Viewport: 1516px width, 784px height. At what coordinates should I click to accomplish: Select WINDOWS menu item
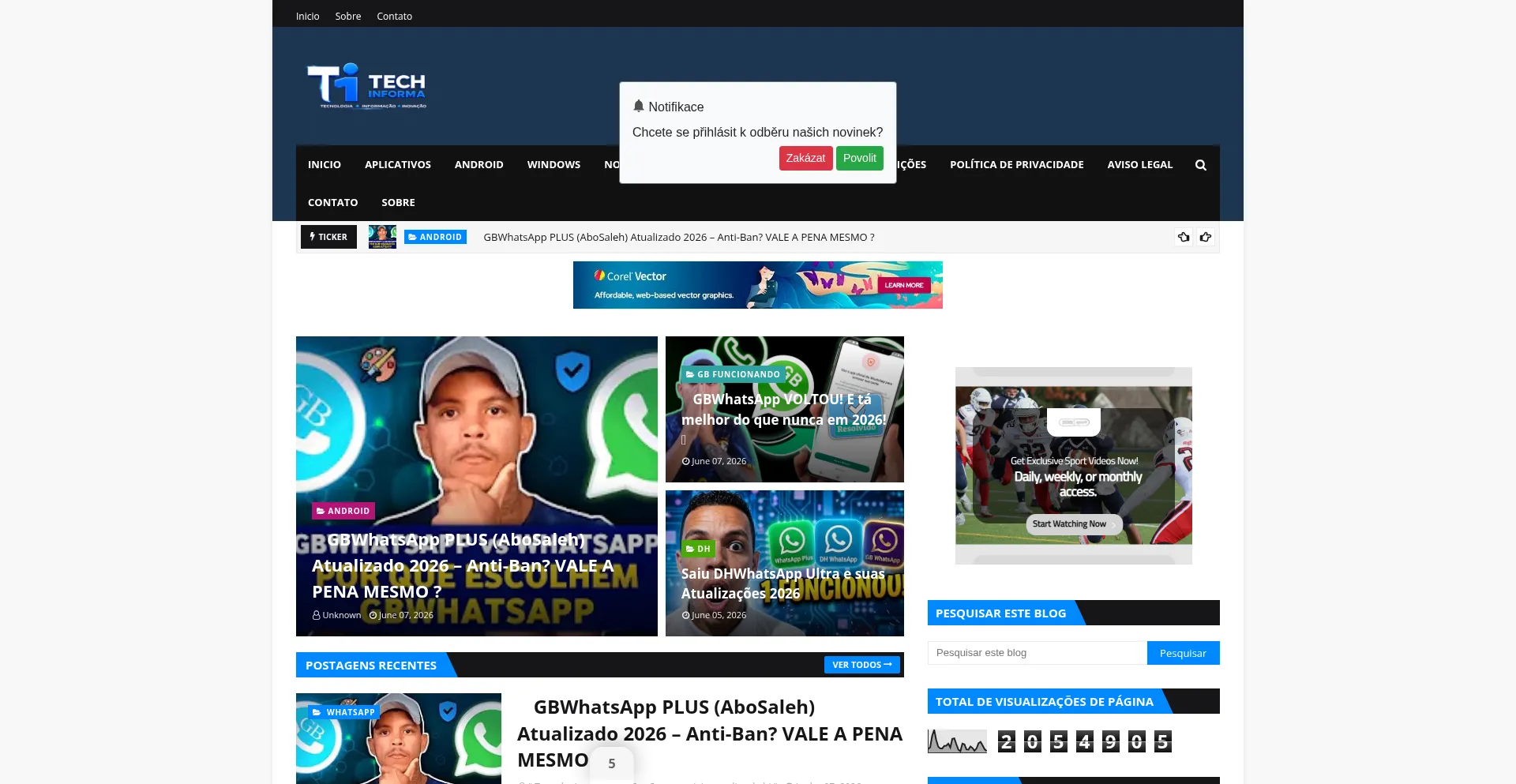pos(553,164)
